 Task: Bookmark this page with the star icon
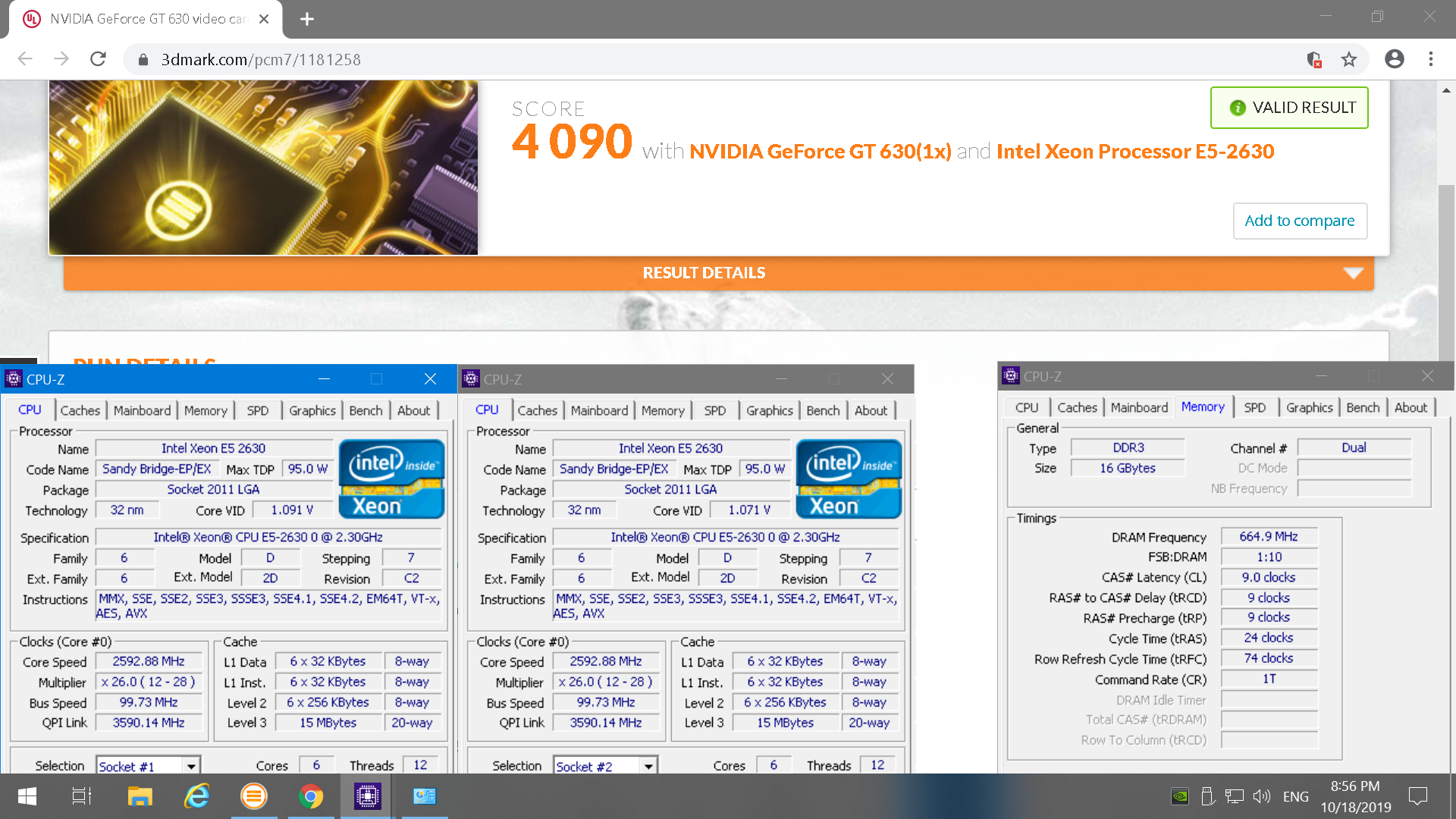(1349, 59)
